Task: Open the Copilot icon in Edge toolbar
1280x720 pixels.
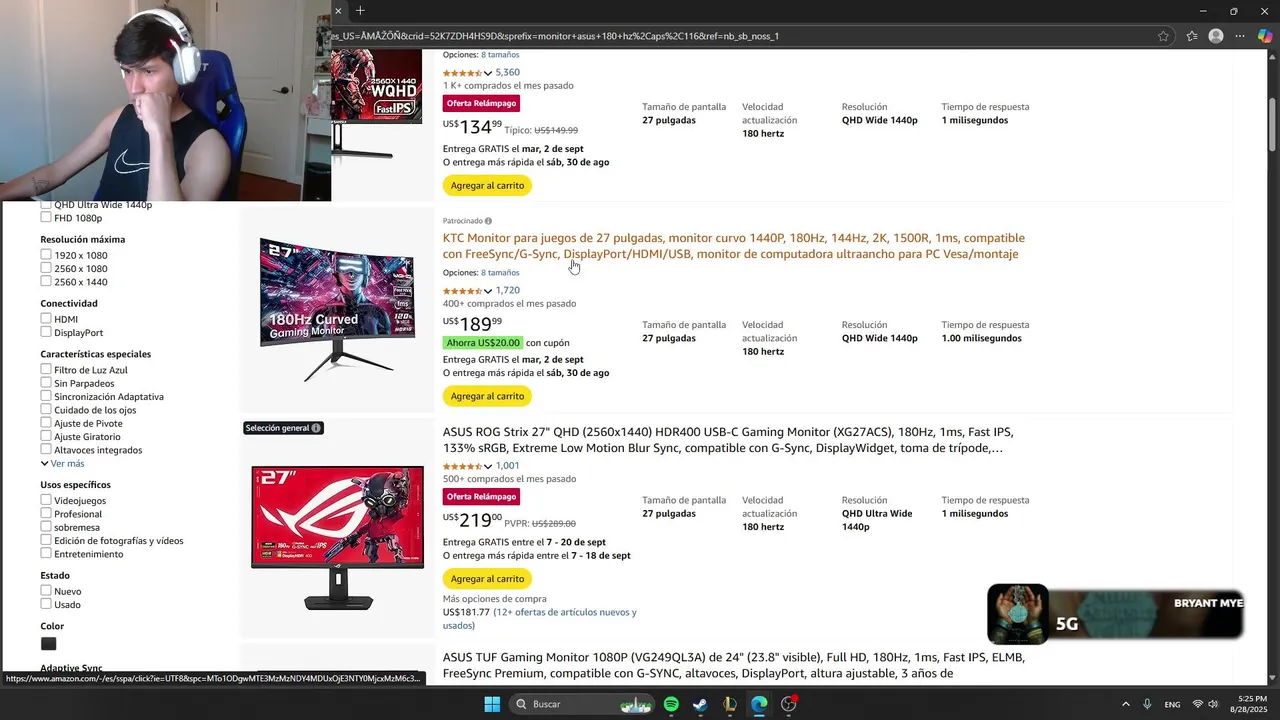Action: click(x=1265, y=36)
